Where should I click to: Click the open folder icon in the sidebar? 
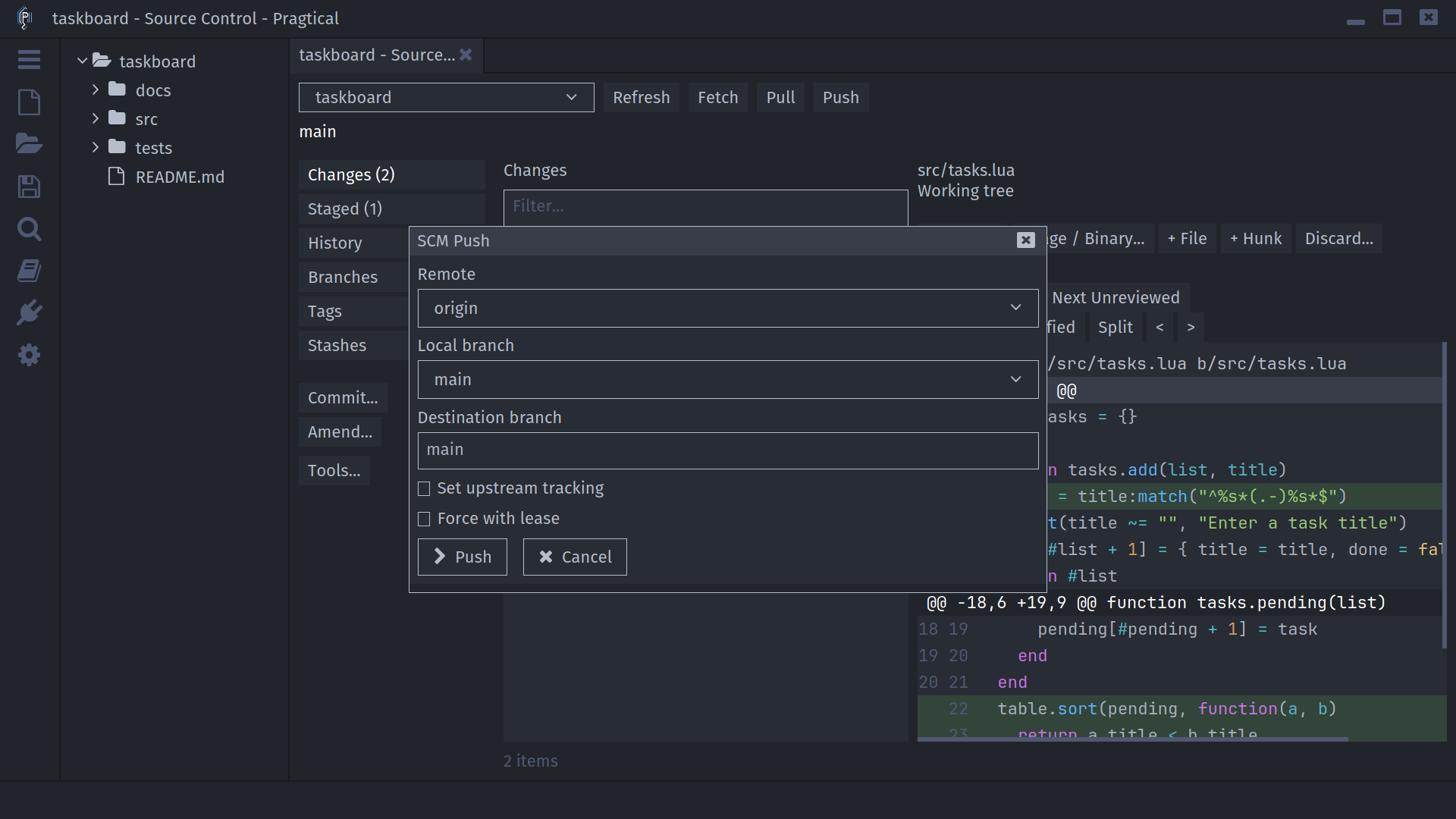[x=29, y=143]
